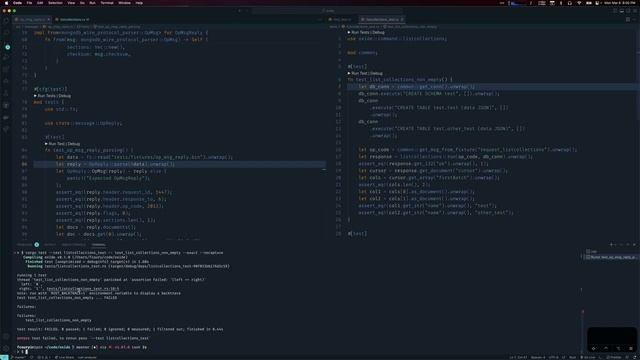The height and width of the screenshot is (360, 640).
Task: Click the UTF-8 encoding in status bar
Action: (x=553, y=357)
